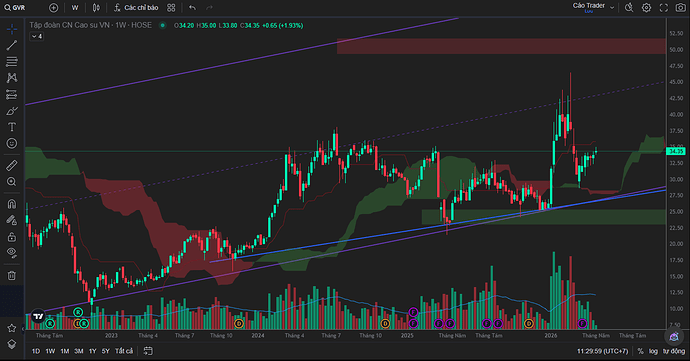Open the go to date calendar icon

point(148,351)
